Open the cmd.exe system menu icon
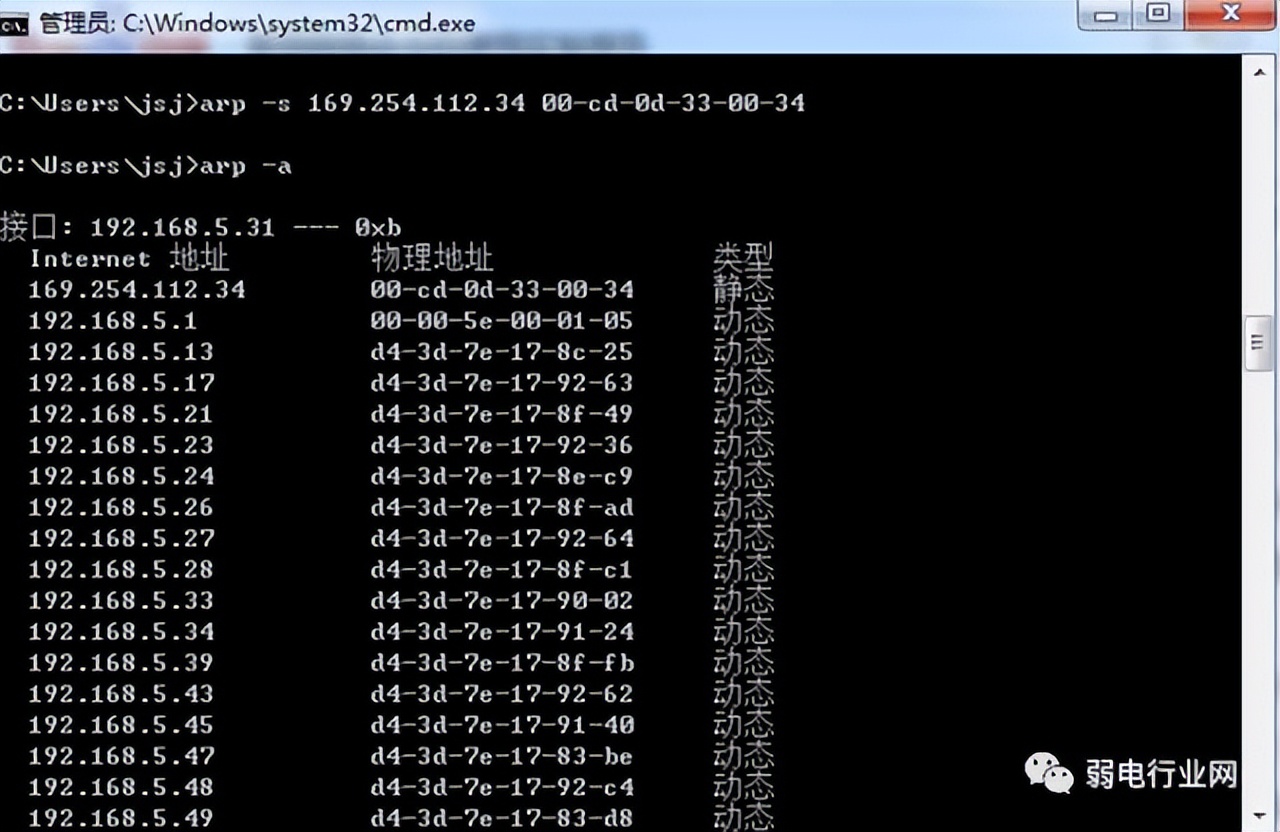1280x832 pixels. [x=15, y=22]
